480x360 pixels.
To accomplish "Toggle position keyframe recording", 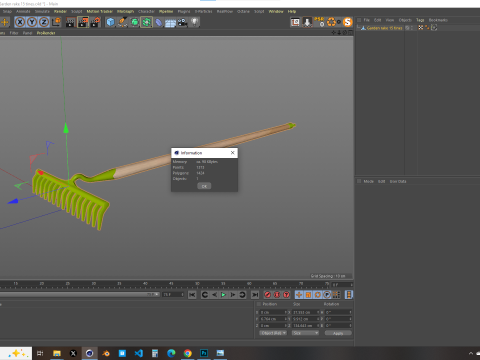I will [x=299, y=295].
